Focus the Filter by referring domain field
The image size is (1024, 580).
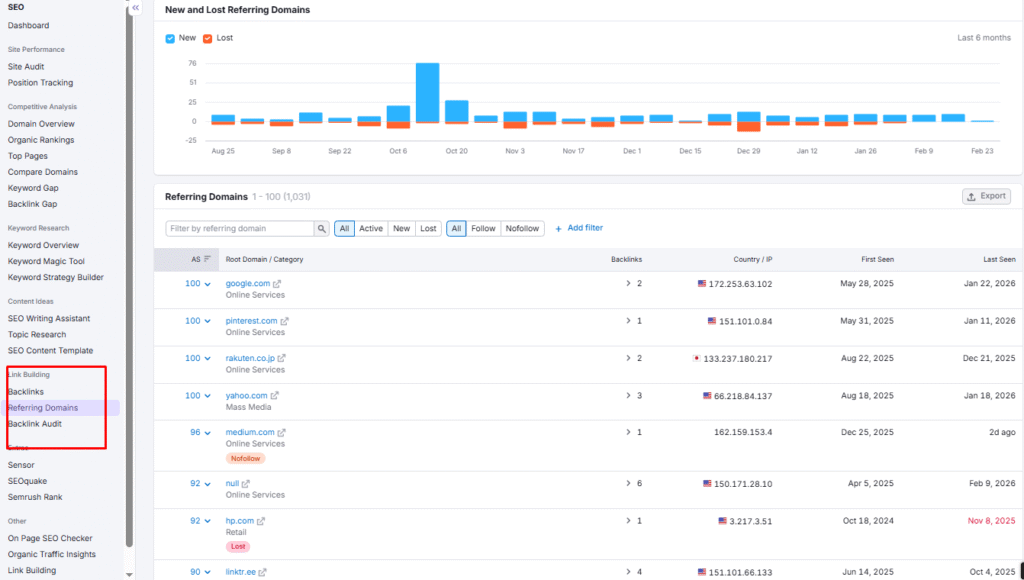[240, 229]
